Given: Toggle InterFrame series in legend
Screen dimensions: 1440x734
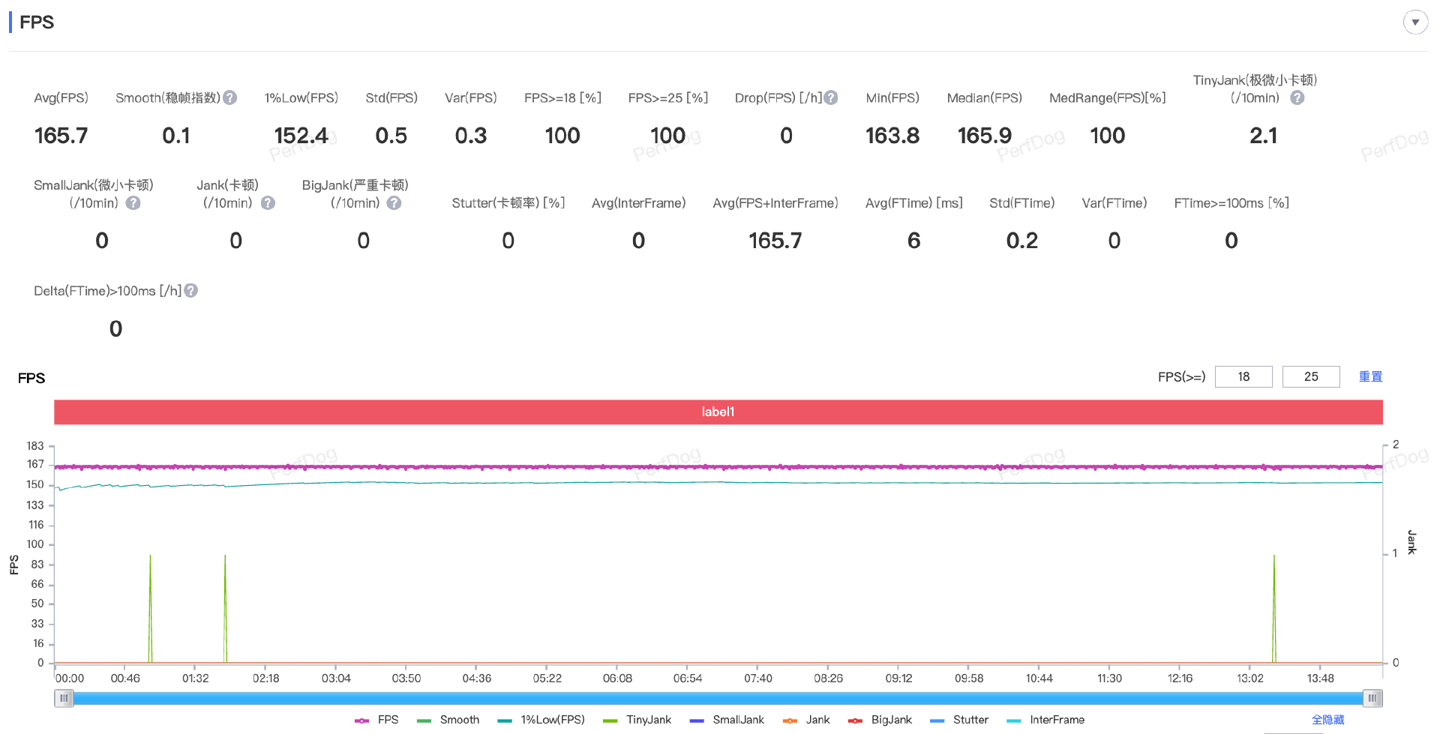Looking at the screenshot, I should 1046,720.
